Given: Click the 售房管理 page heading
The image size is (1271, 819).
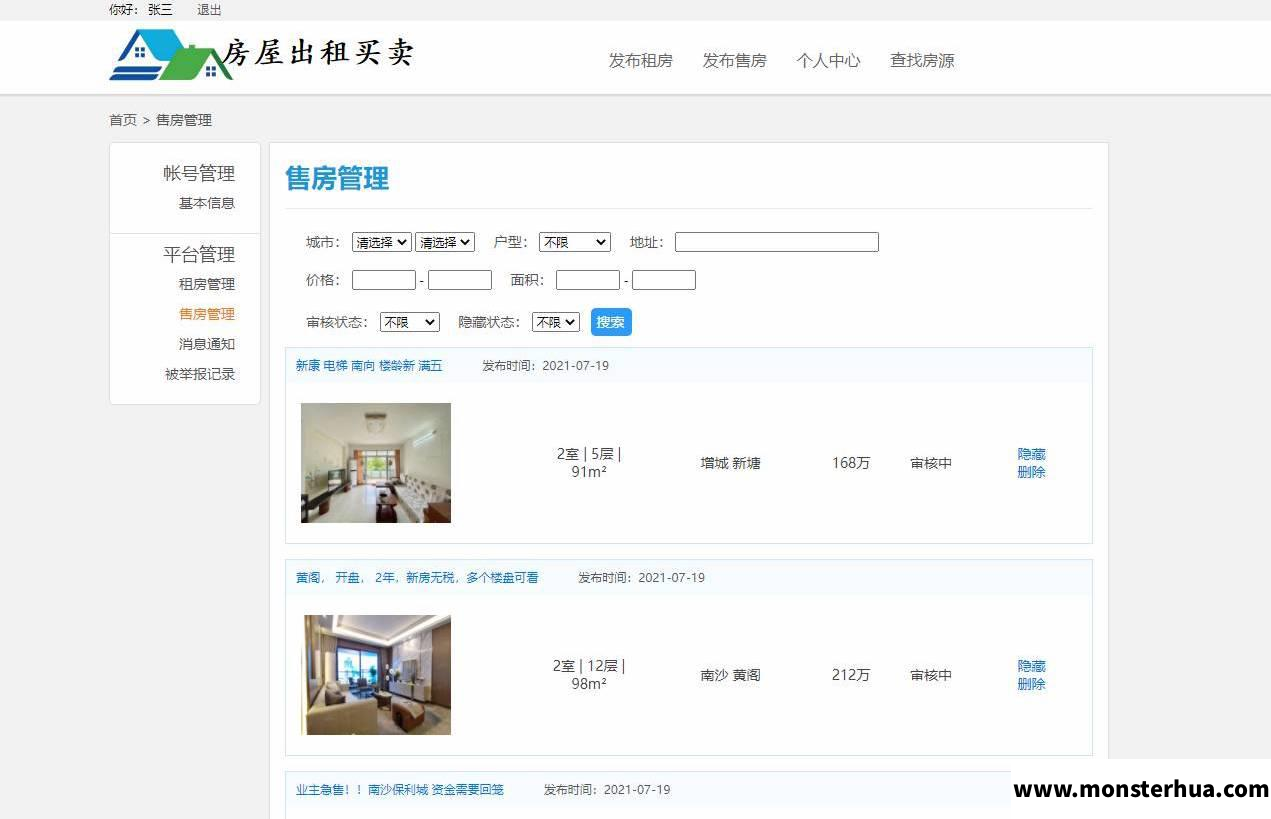Looking at the screenshot, I should point(337,179).
